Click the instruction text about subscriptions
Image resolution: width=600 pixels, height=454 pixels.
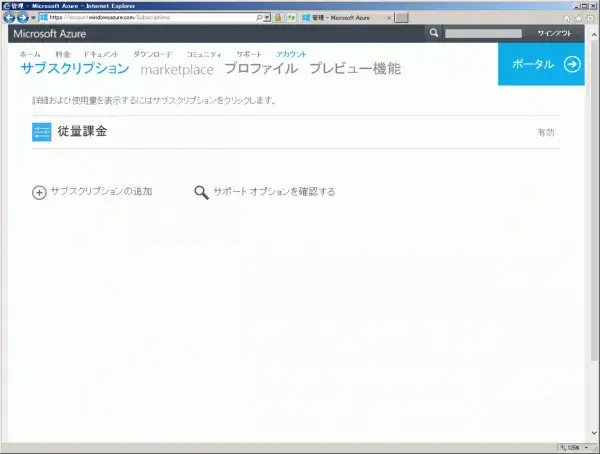[x=154, y=101]
